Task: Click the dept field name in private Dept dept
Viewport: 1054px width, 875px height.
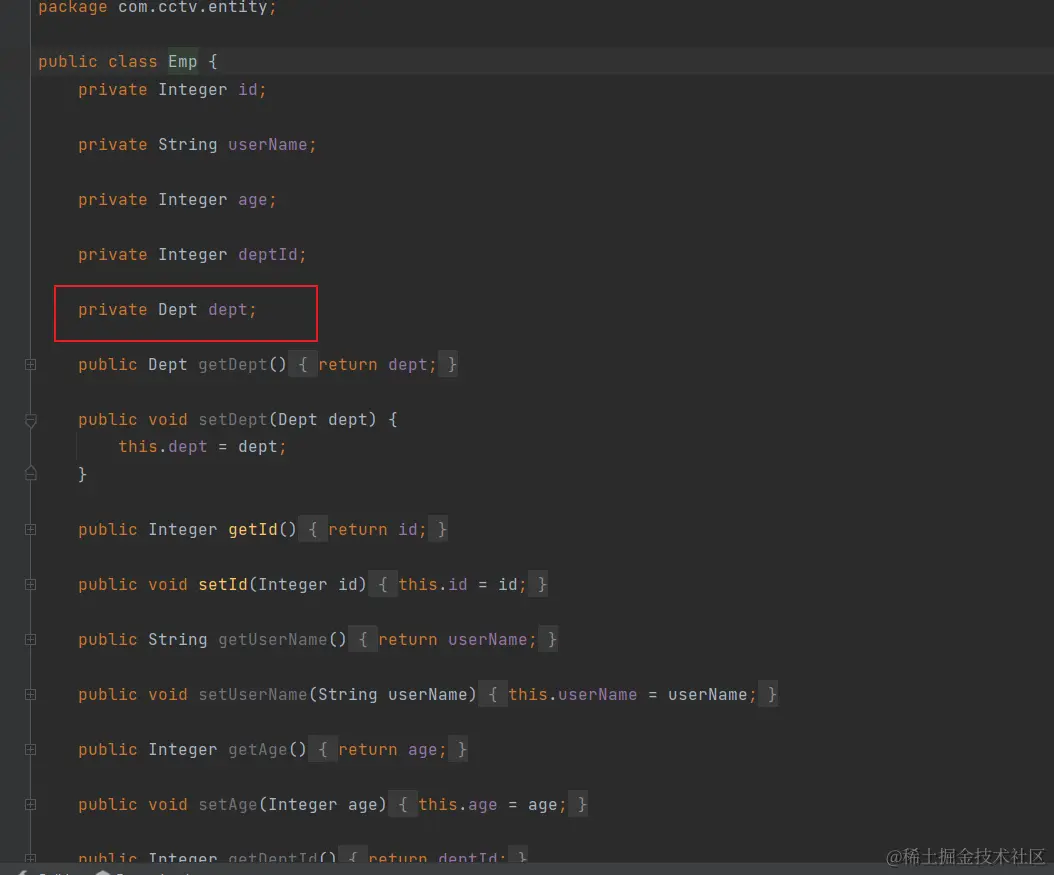Action: [x=228, y=310]
